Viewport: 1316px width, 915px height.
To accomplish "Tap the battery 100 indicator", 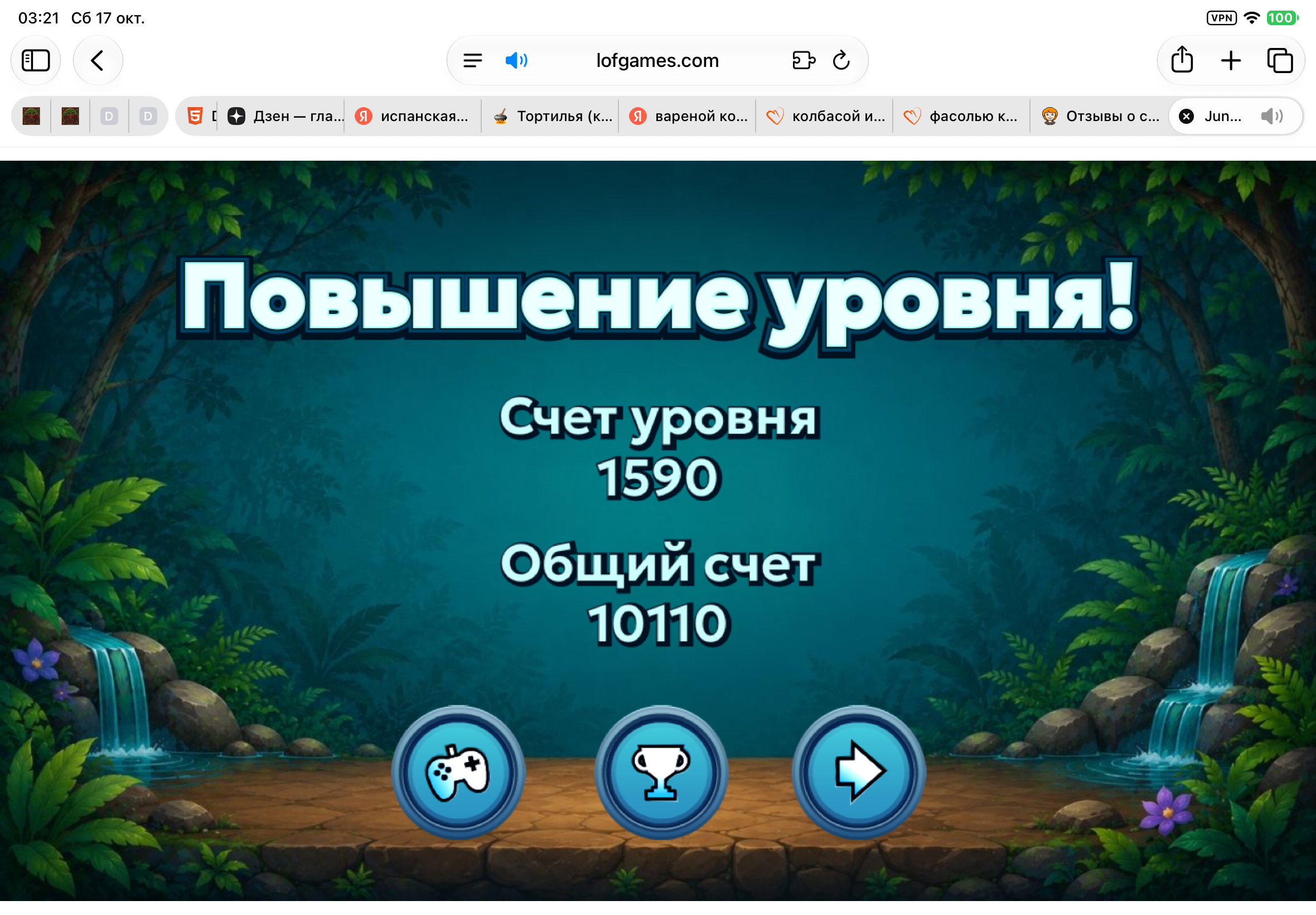I will pos(1281,18).
